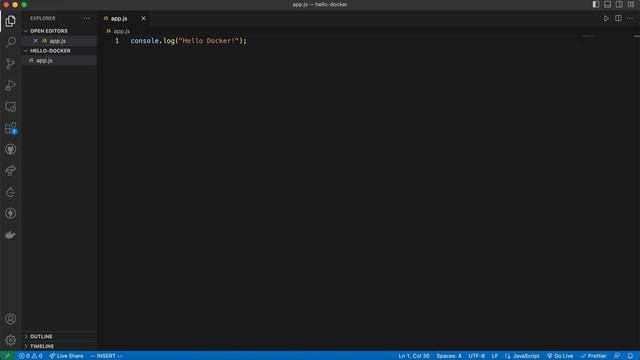Screen dimensions: 640x360
Task: Open the Run and Debug view
Action: click(11, 85)
